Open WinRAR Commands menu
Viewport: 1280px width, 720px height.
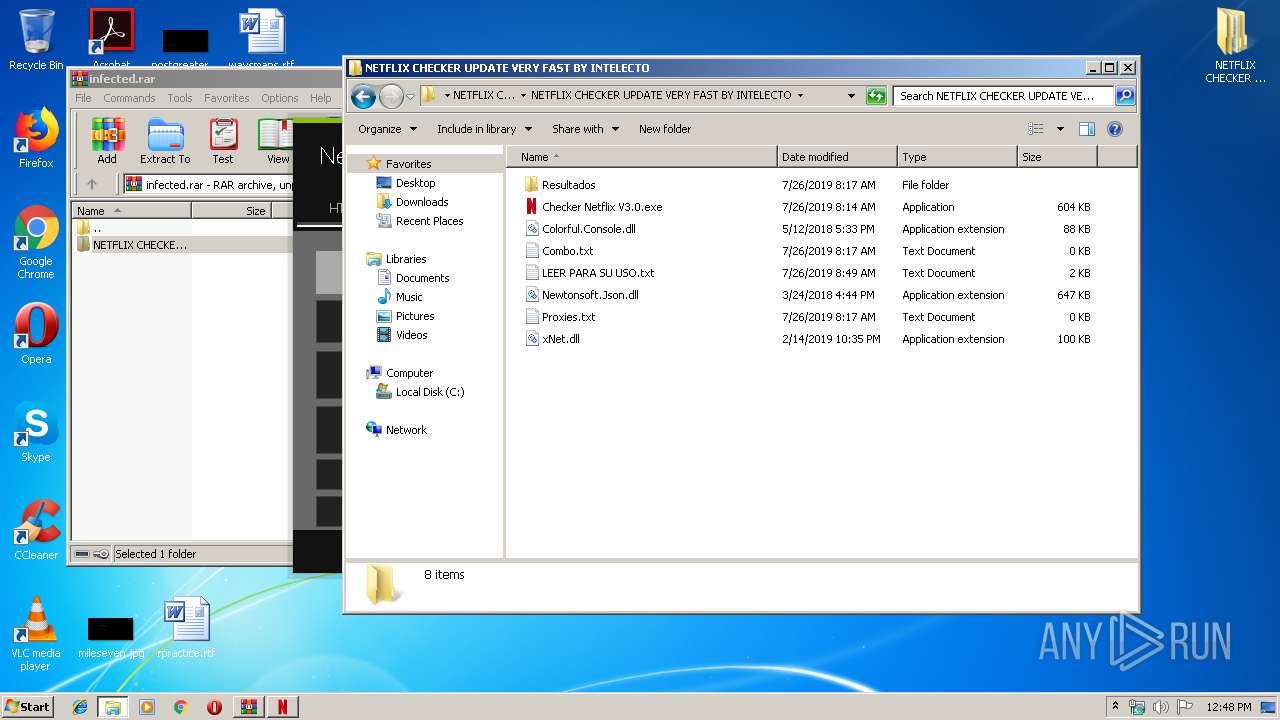point(129,98)
